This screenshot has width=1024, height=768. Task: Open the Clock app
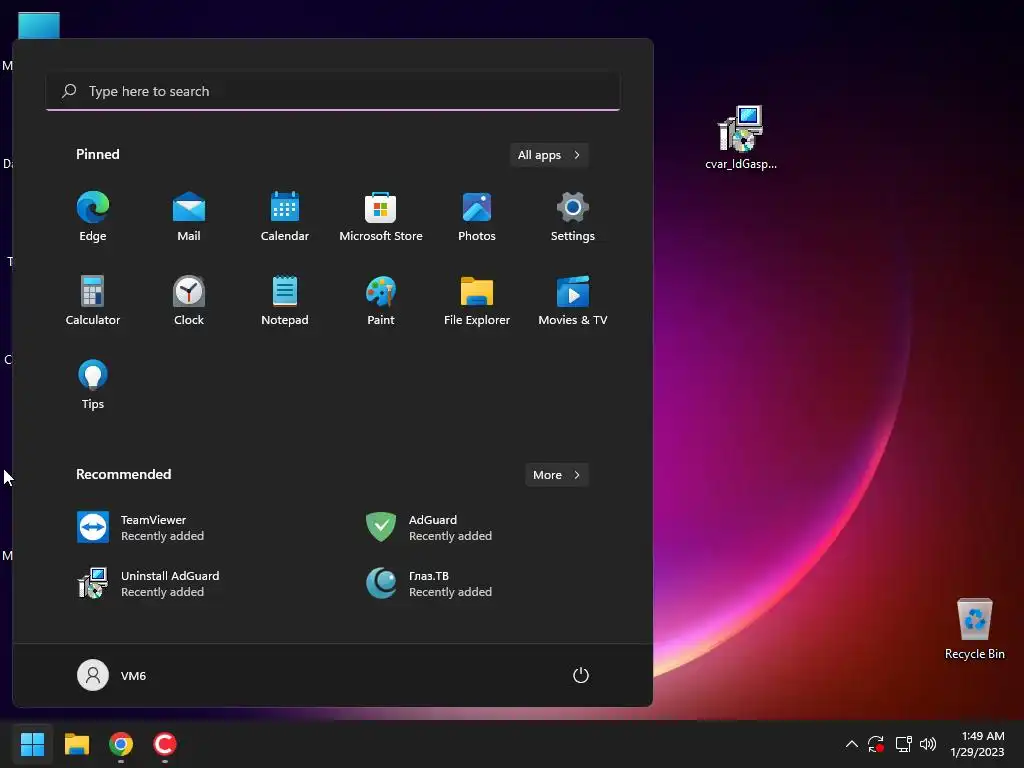[189, 300]
